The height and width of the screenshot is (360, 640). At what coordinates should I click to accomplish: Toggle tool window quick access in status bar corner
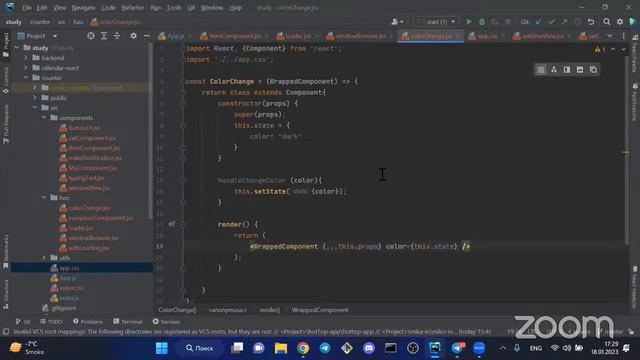pos(6,332)
